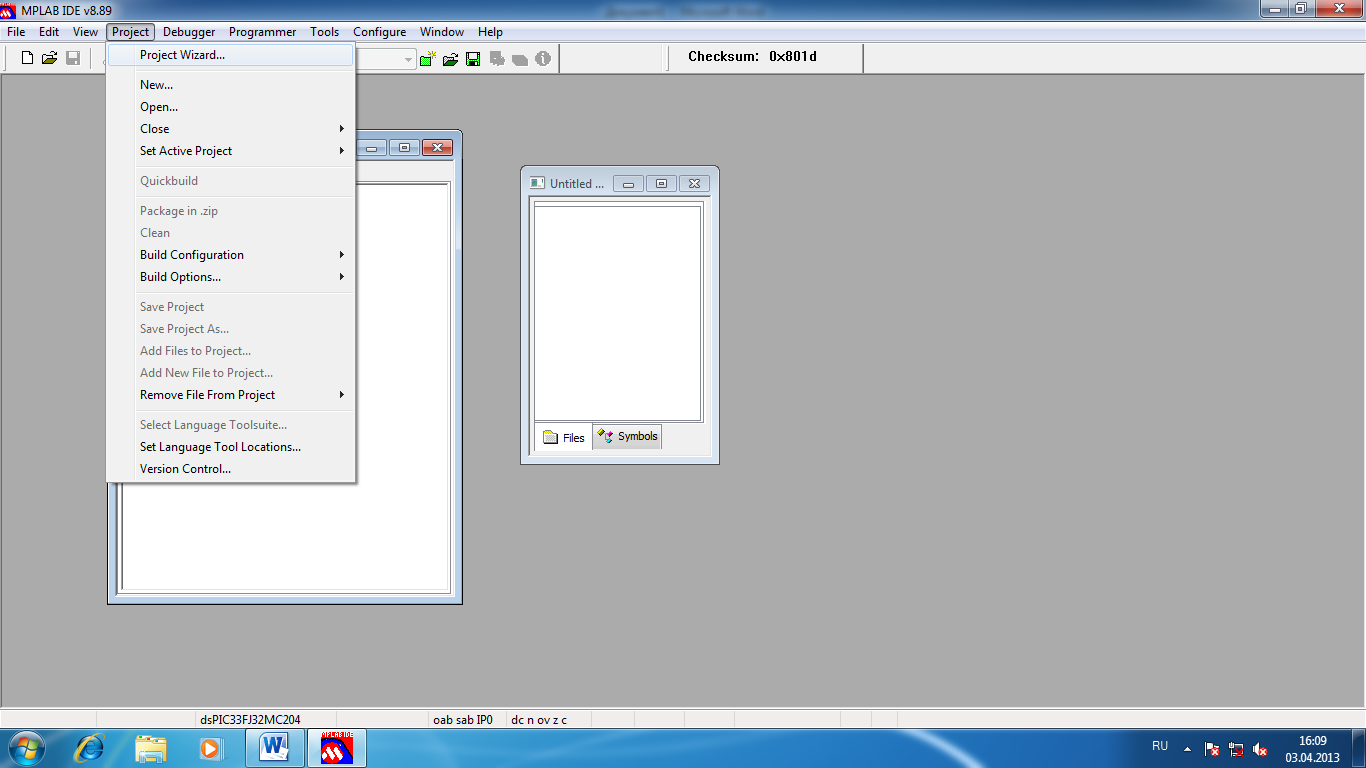Click dsPIC33FJ32MC204 in the status bar
Image resolution: width=1366 pixels, height=768 pixels.
pos(250,719)
